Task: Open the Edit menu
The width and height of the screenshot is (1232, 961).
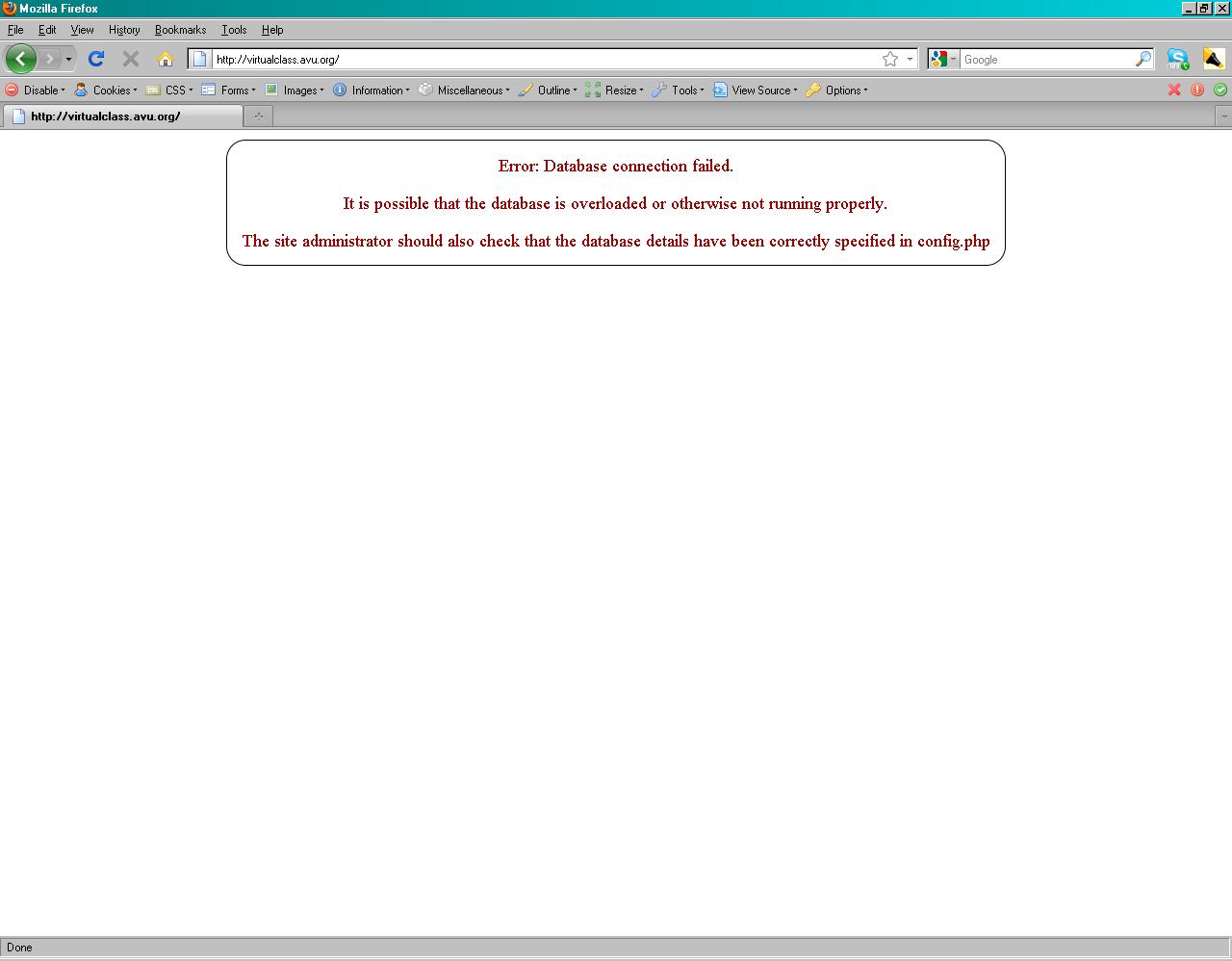Action: point(47,30)
